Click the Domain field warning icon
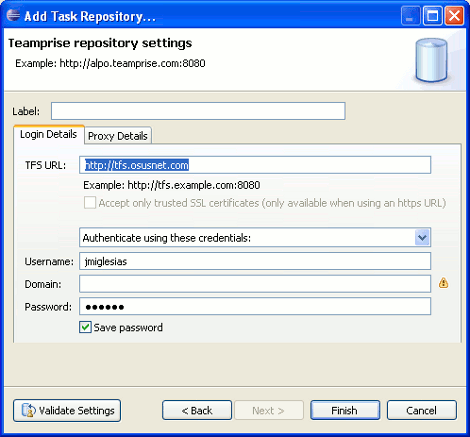Image resolution: width=470 pixels, height=437 pixels. point(443,283)
